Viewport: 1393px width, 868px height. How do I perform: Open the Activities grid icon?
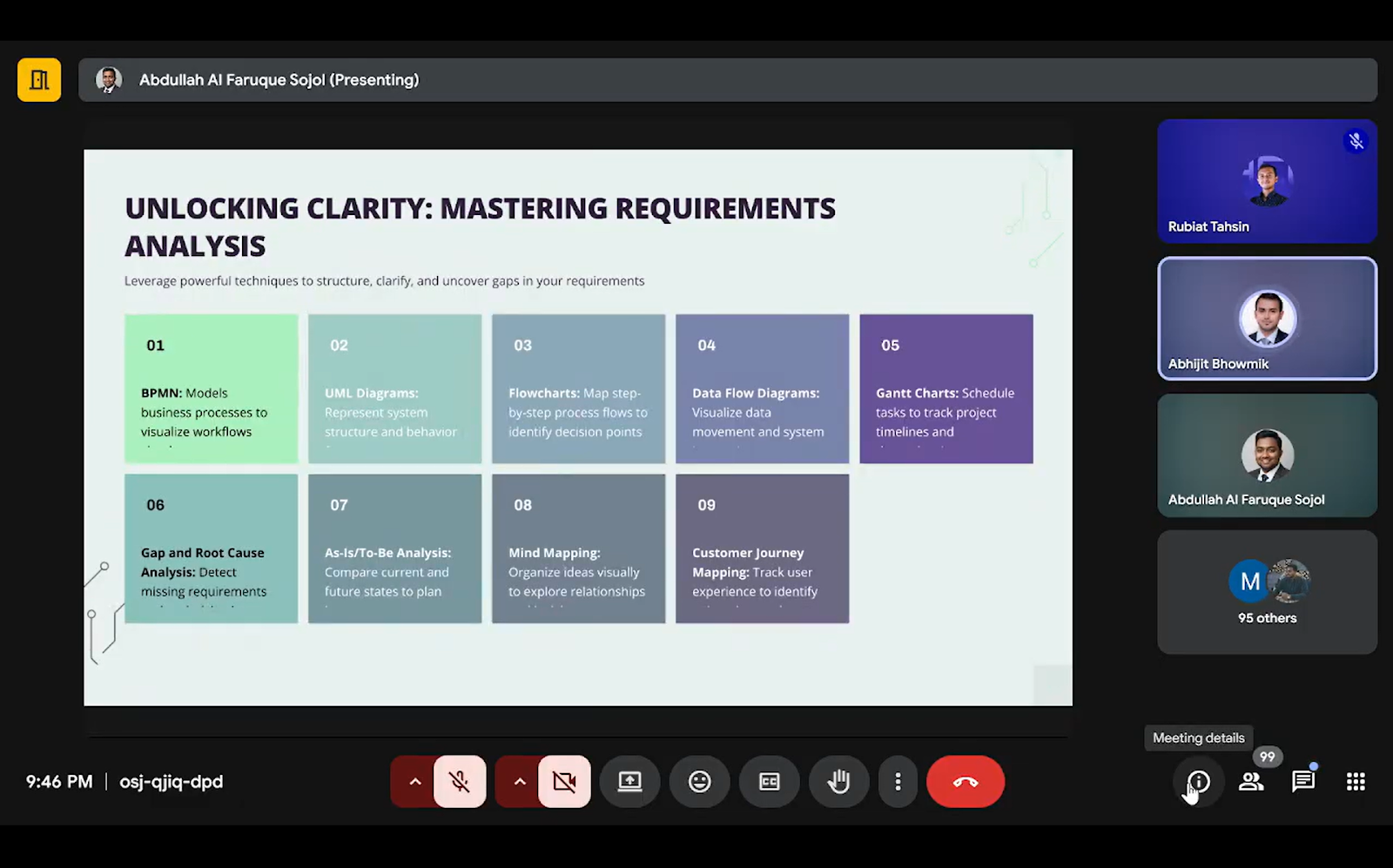click(x=1356, y=782)
